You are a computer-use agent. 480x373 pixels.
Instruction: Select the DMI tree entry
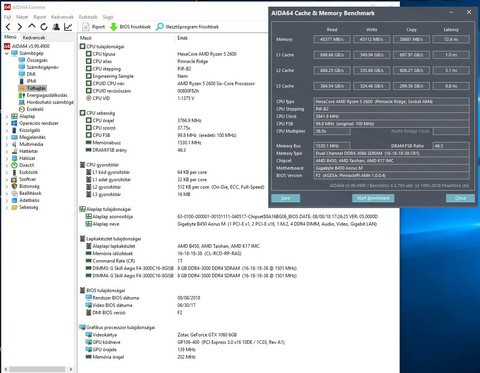(x=27, y=74)
